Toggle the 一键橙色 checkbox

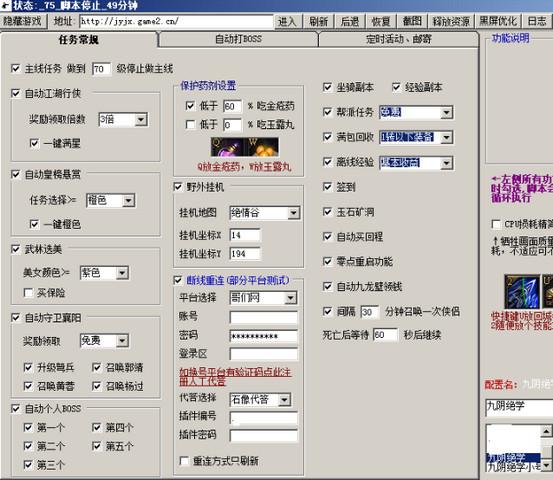[x=34, y=224]
